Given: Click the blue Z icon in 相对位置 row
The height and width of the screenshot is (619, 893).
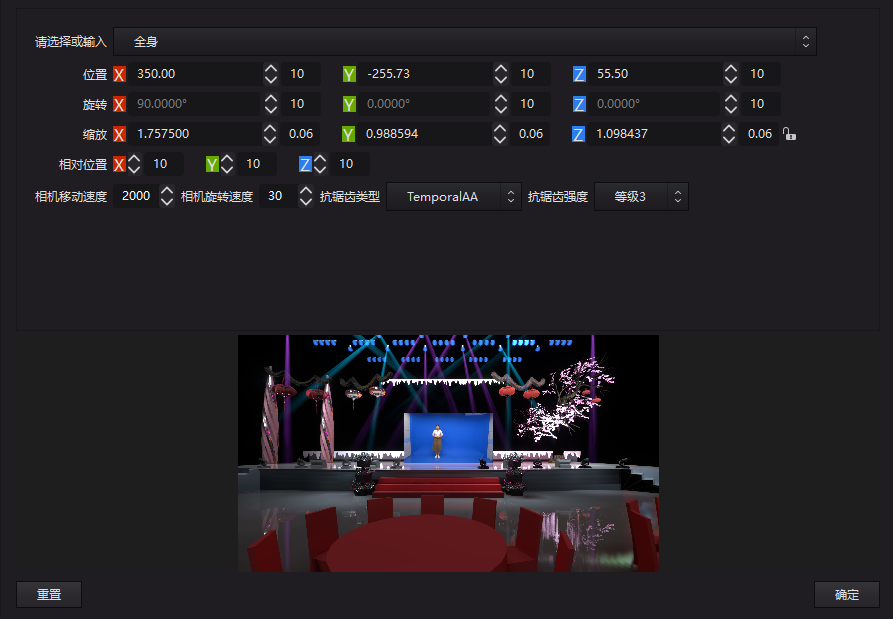Looking at the screenshot, I should (x=305, y=165).
